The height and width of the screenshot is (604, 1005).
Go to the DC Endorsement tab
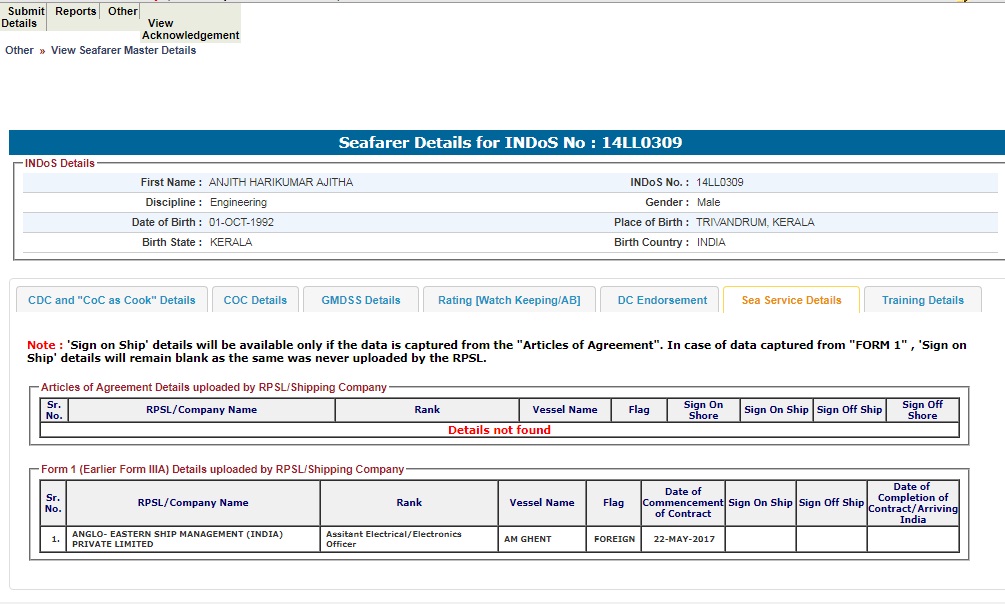pos(661,300)
